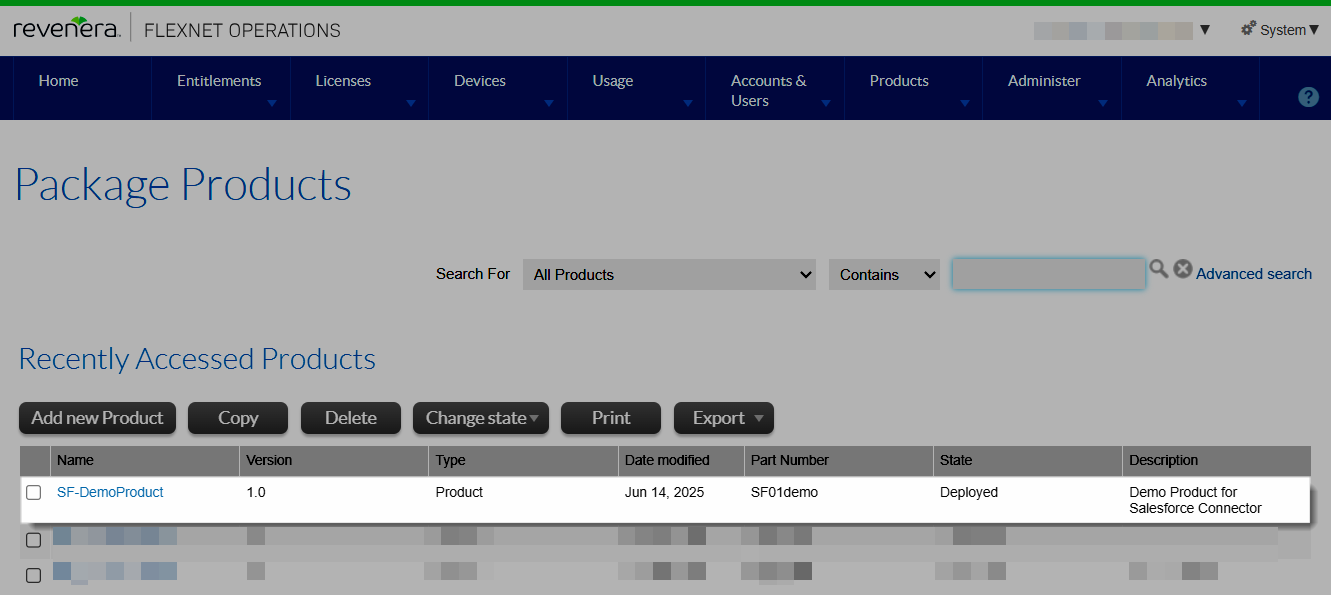Click the "Product" type cell for SF-DemoProduct
The height and width of the screenshot is (595, 1331).
coord(460,492)
